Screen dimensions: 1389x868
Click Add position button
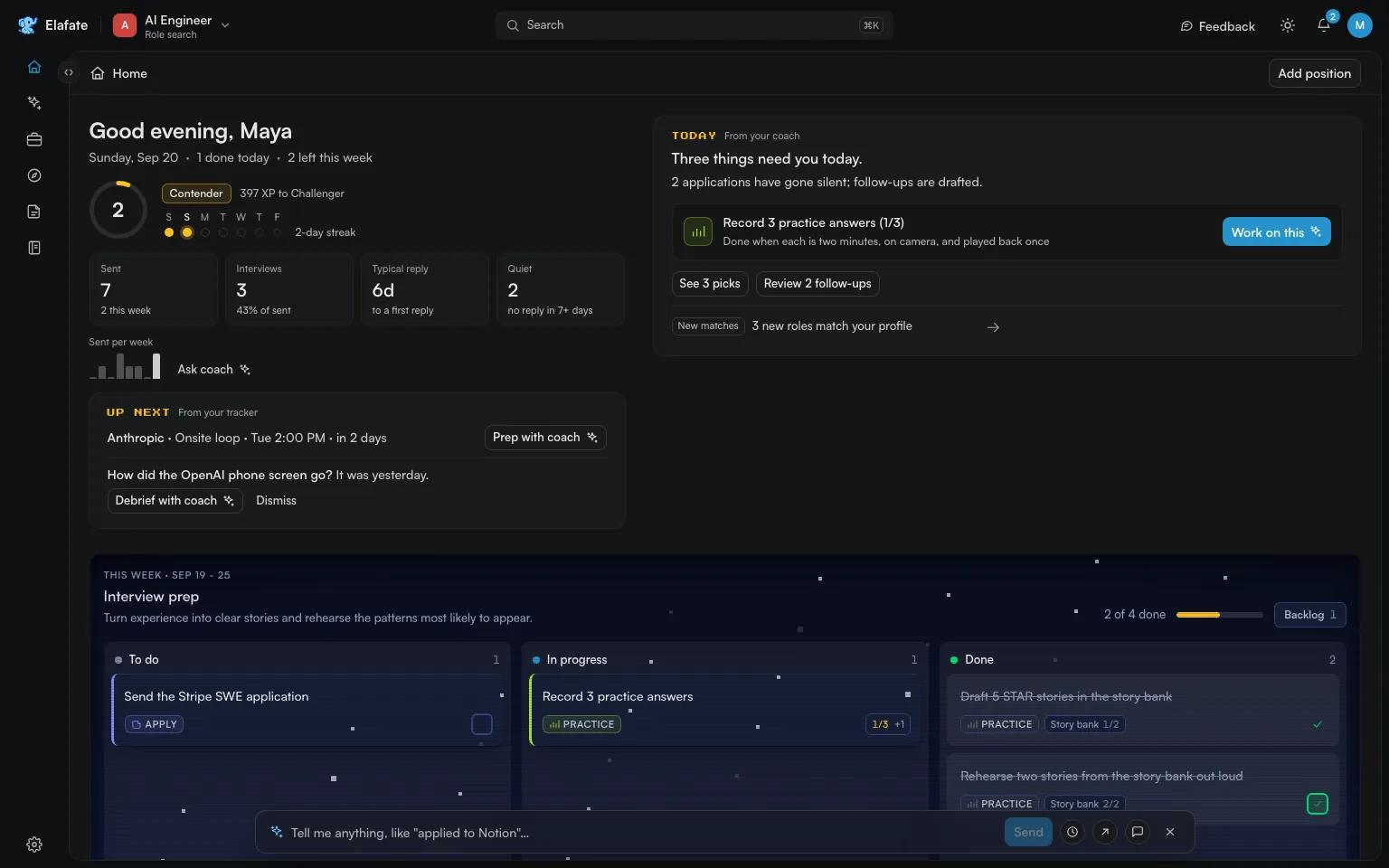click(1315, 73)
